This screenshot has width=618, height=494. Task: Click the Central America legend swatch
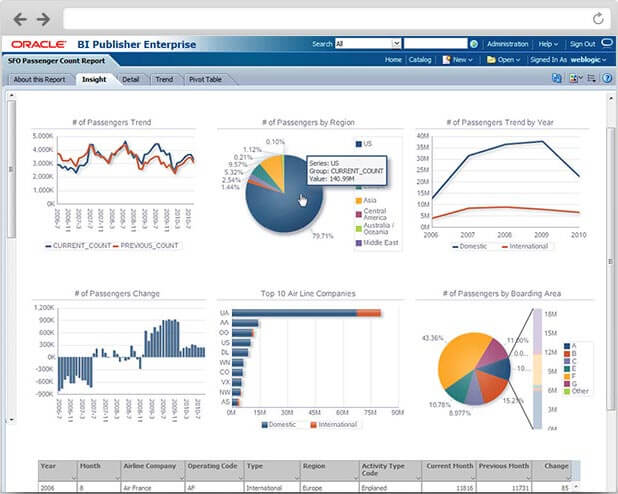pyautogui.click(x=359, y=214)
